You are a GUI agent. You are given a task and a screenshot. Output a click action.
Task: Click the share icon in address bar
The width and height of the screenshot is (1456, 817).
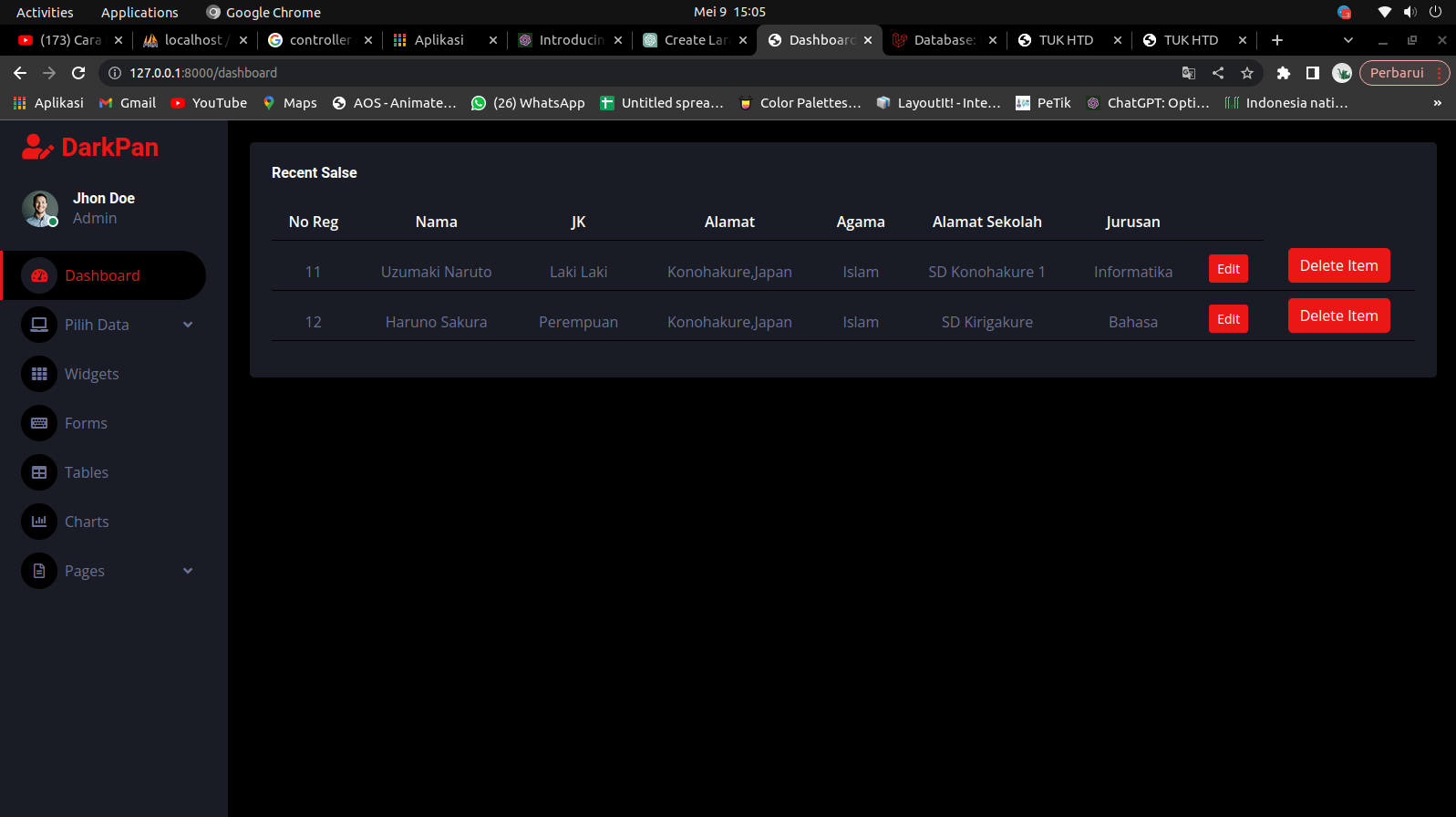pyautogui.click(x=1218, y=73)
